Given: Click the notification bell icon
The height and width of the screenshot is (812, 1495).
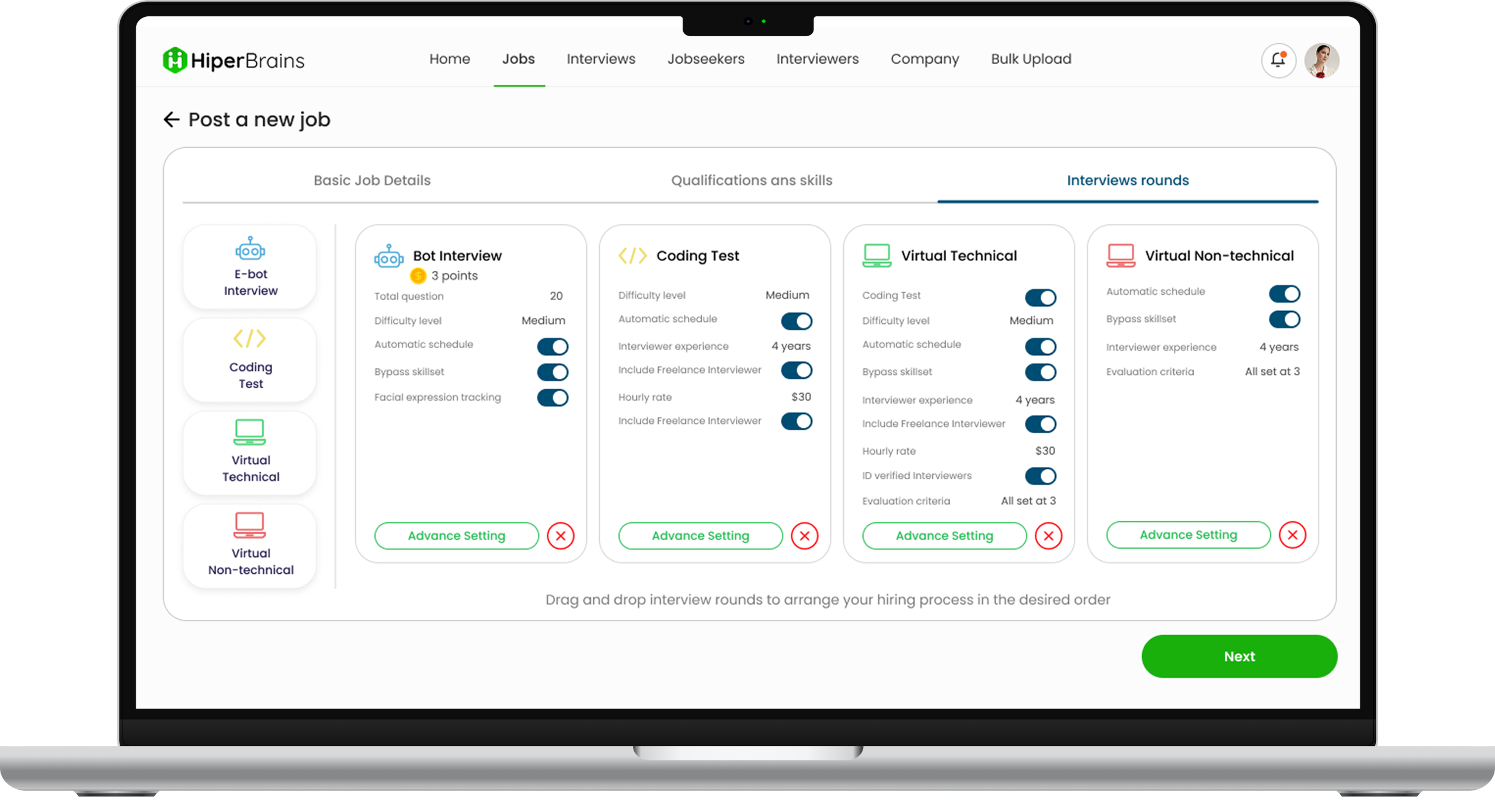Looking at the screenshot, I should [x=1278, y=60].
